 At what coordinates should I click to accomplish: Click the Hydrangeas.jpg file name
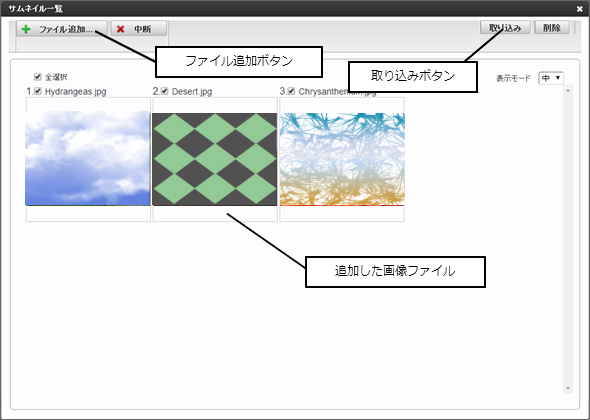(x=75, y=91)
